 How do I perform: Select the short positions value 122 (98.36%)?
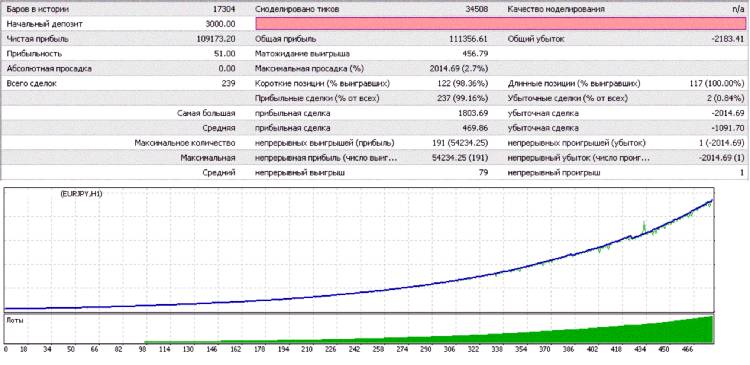click(463, 83)
